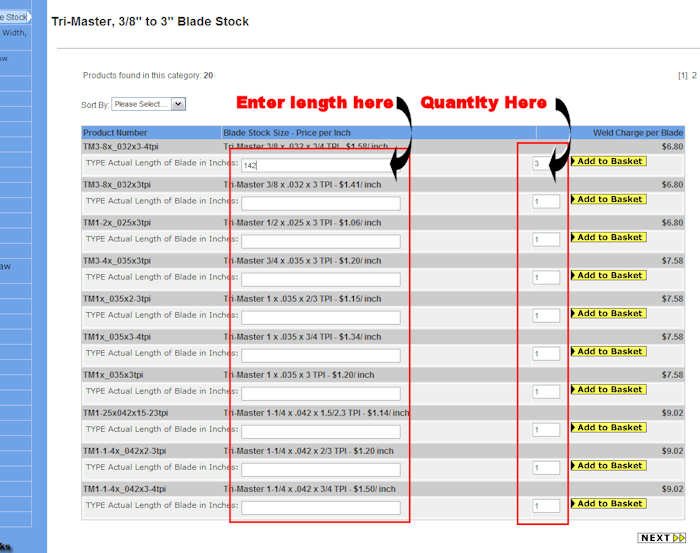Viewport: 700px width, 553px height.
Task: Focus length field for TM1x_035x3tpi
Action: 321,393
